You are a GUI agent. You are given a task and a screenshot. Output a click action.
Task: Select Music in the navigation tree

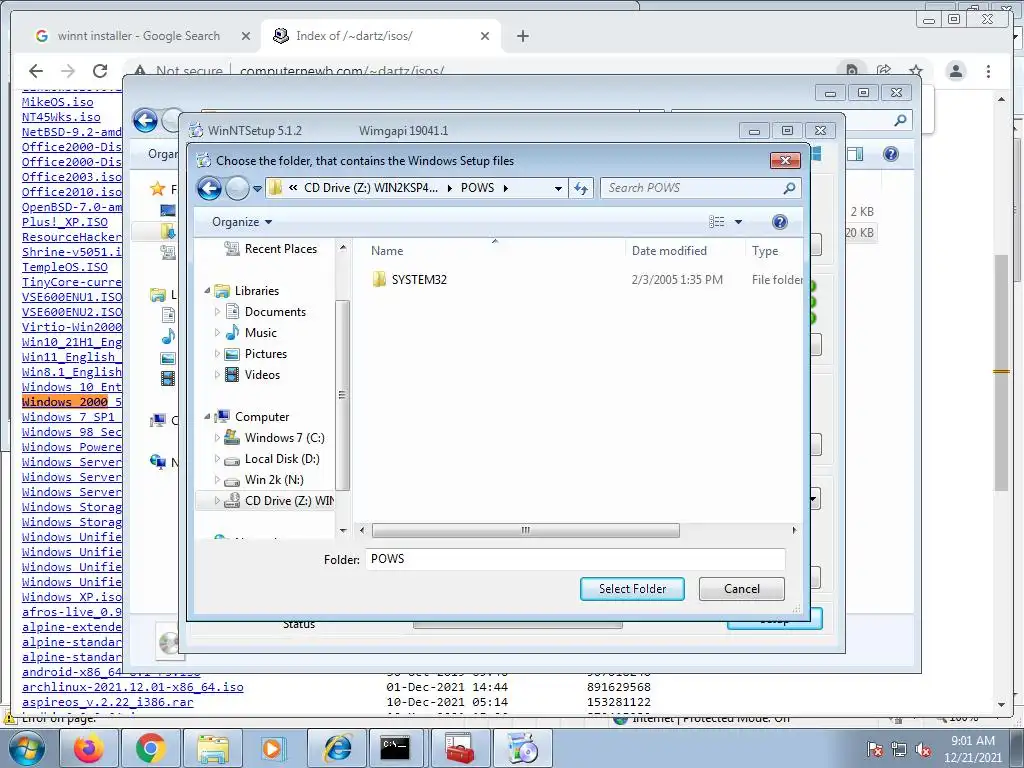[x=261, y=332]
